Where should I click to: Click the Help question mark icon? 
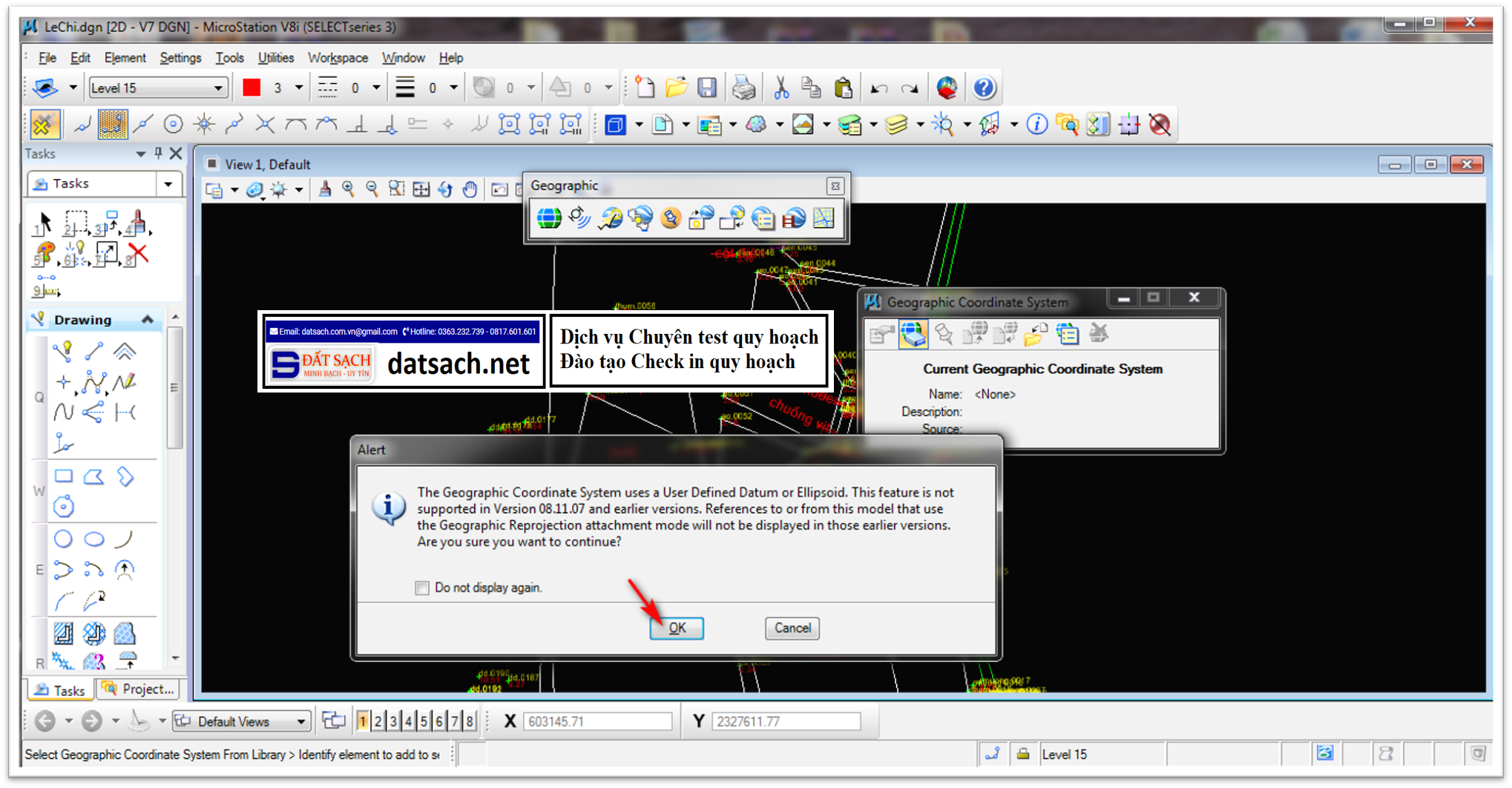[x=984, y=88]
